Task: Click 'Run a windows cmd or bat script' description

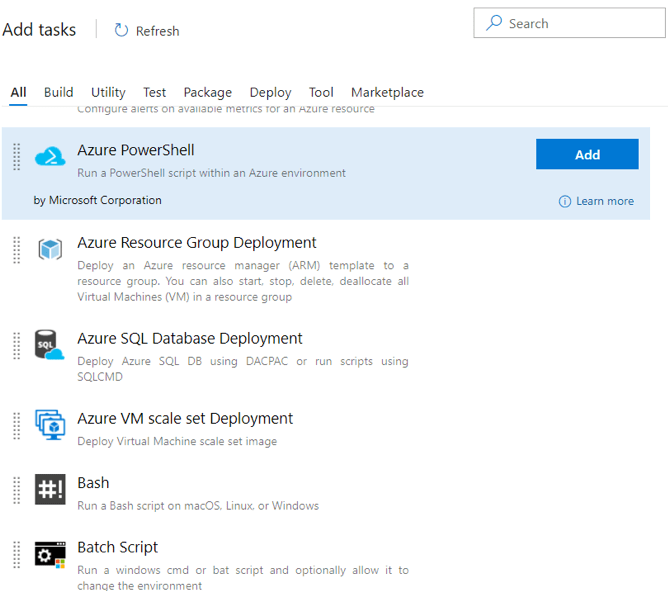Action: point(243,577)
